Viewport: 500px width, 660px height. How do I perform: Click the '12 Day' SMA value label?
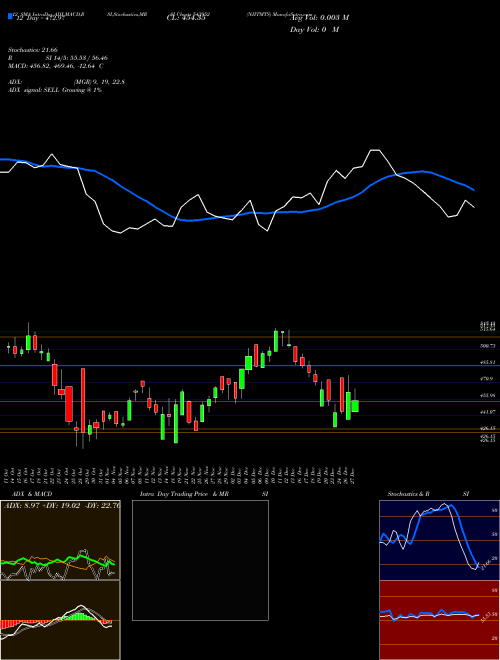coord(39,18)
